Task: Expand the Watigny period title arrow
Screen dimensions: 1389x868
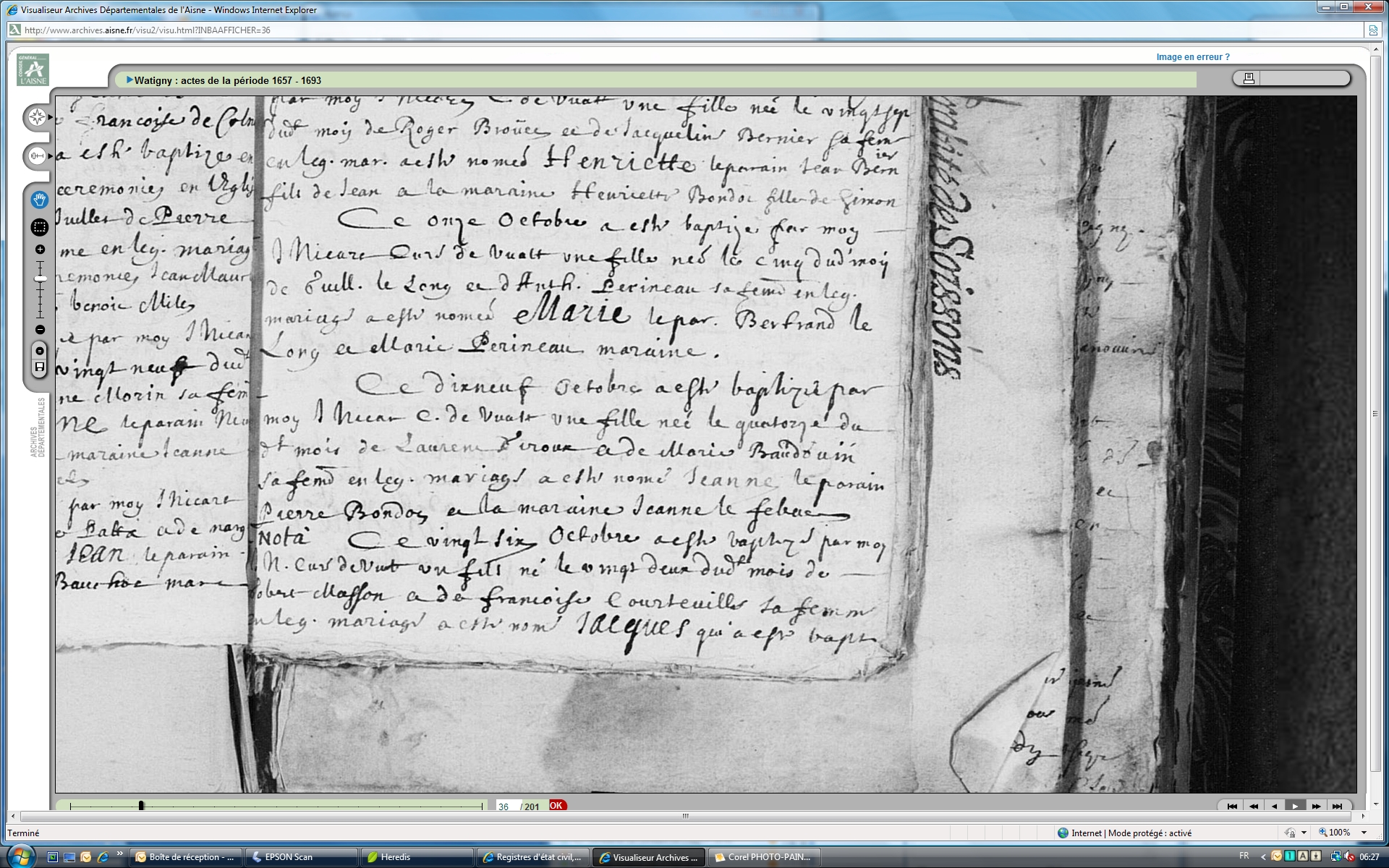Action: point(129,80)
